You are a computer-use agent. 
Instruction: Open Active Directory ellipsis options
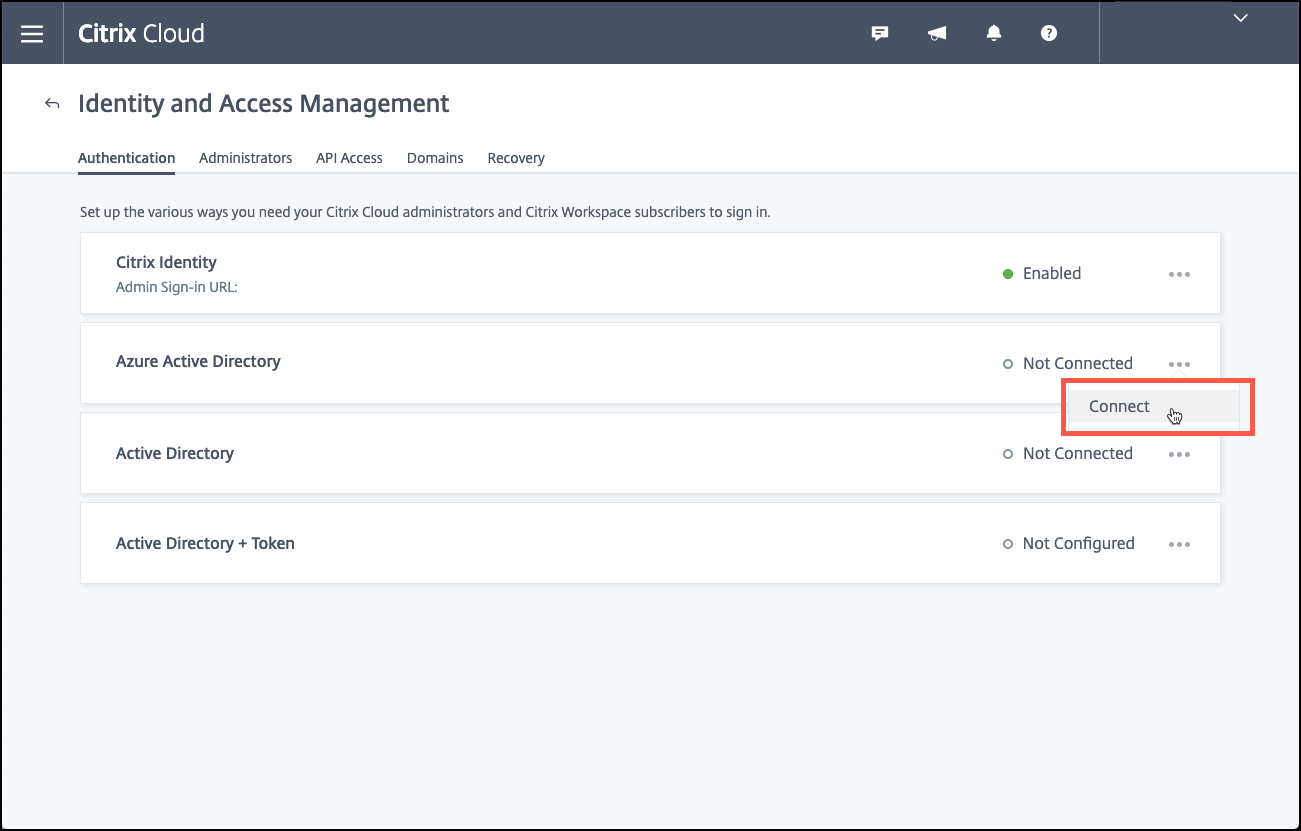tap(1179, 454)
